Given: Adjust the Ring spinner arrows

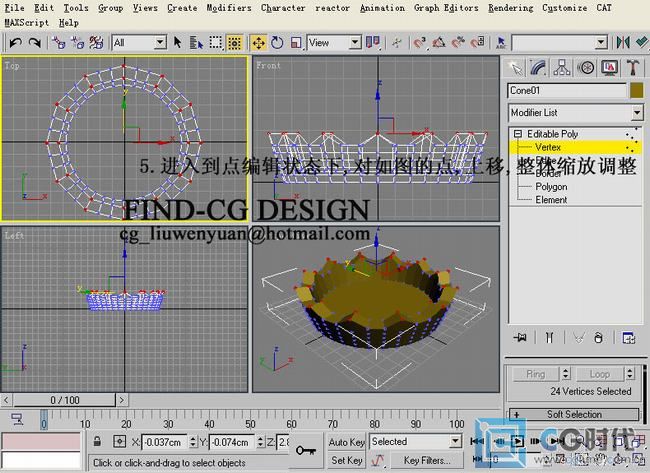Looking at the screenshot, I should pyautogui.click(x=566, y=374).
